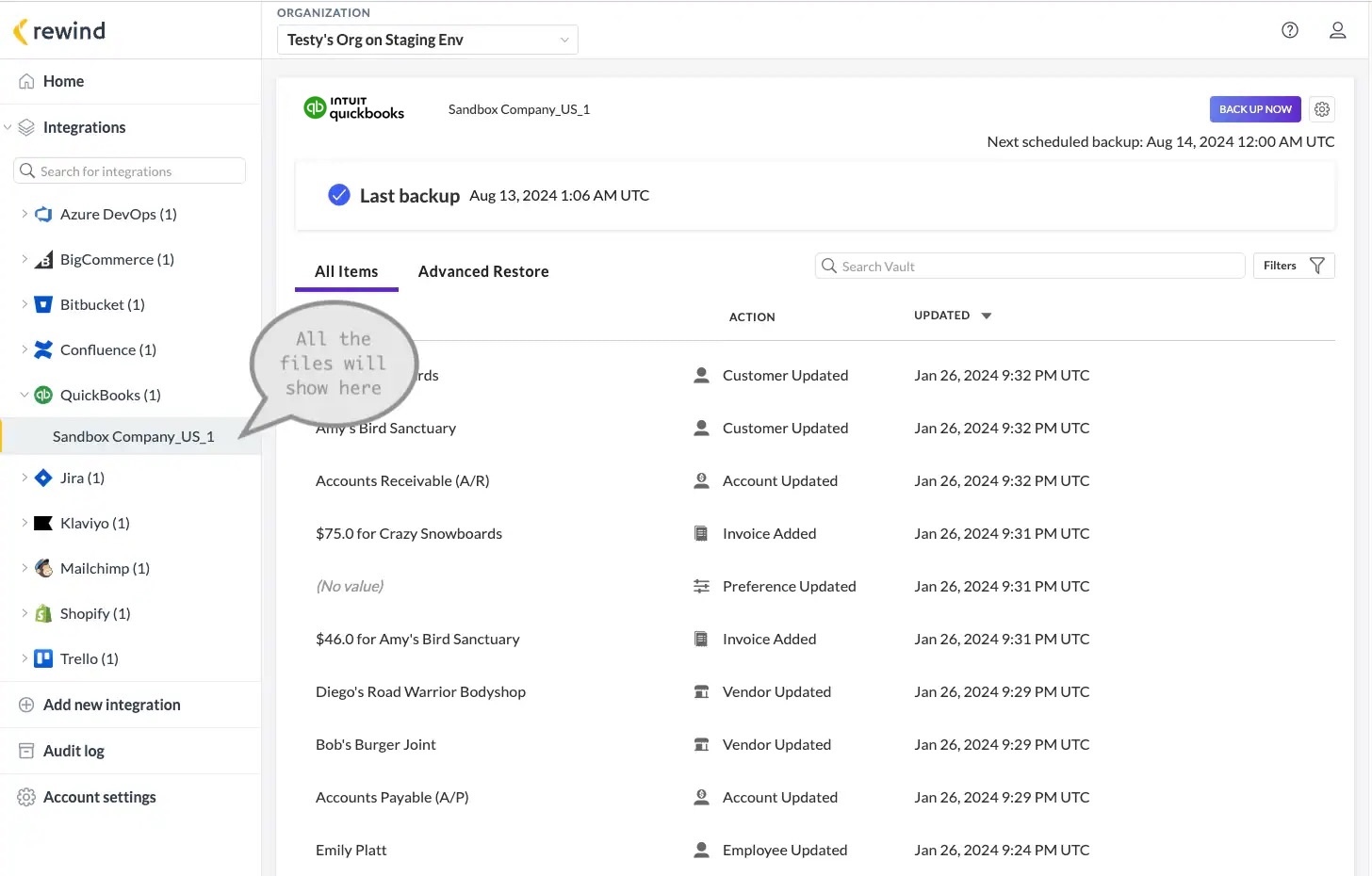Screen dimensions: 1372x876
Task: Switch to the Advanced Restore tab
Action: click(x=483, y=271)
